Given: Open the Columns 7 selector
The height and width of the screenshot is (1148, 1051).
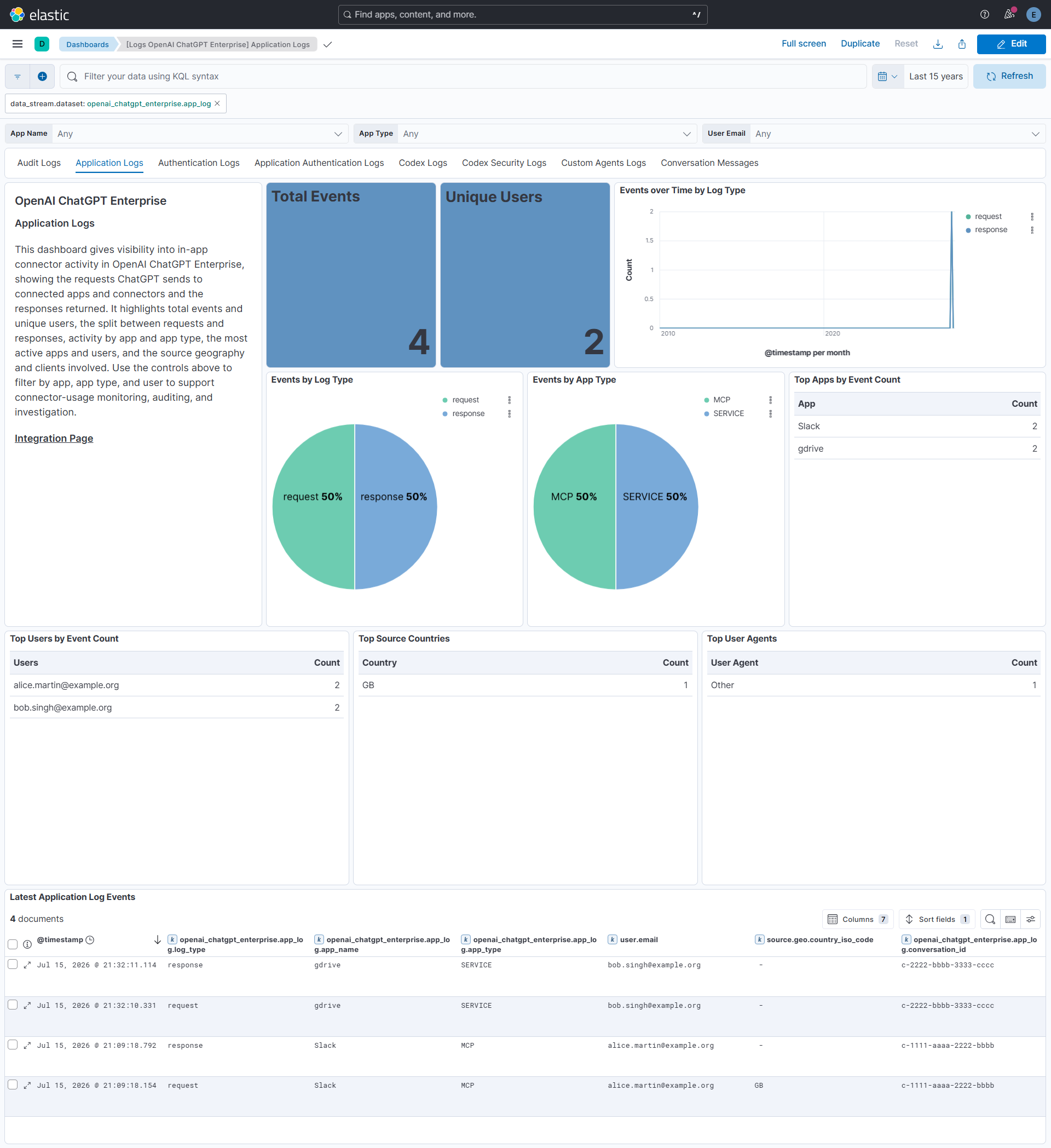Looking at the screenshot, I should [857, 919].
